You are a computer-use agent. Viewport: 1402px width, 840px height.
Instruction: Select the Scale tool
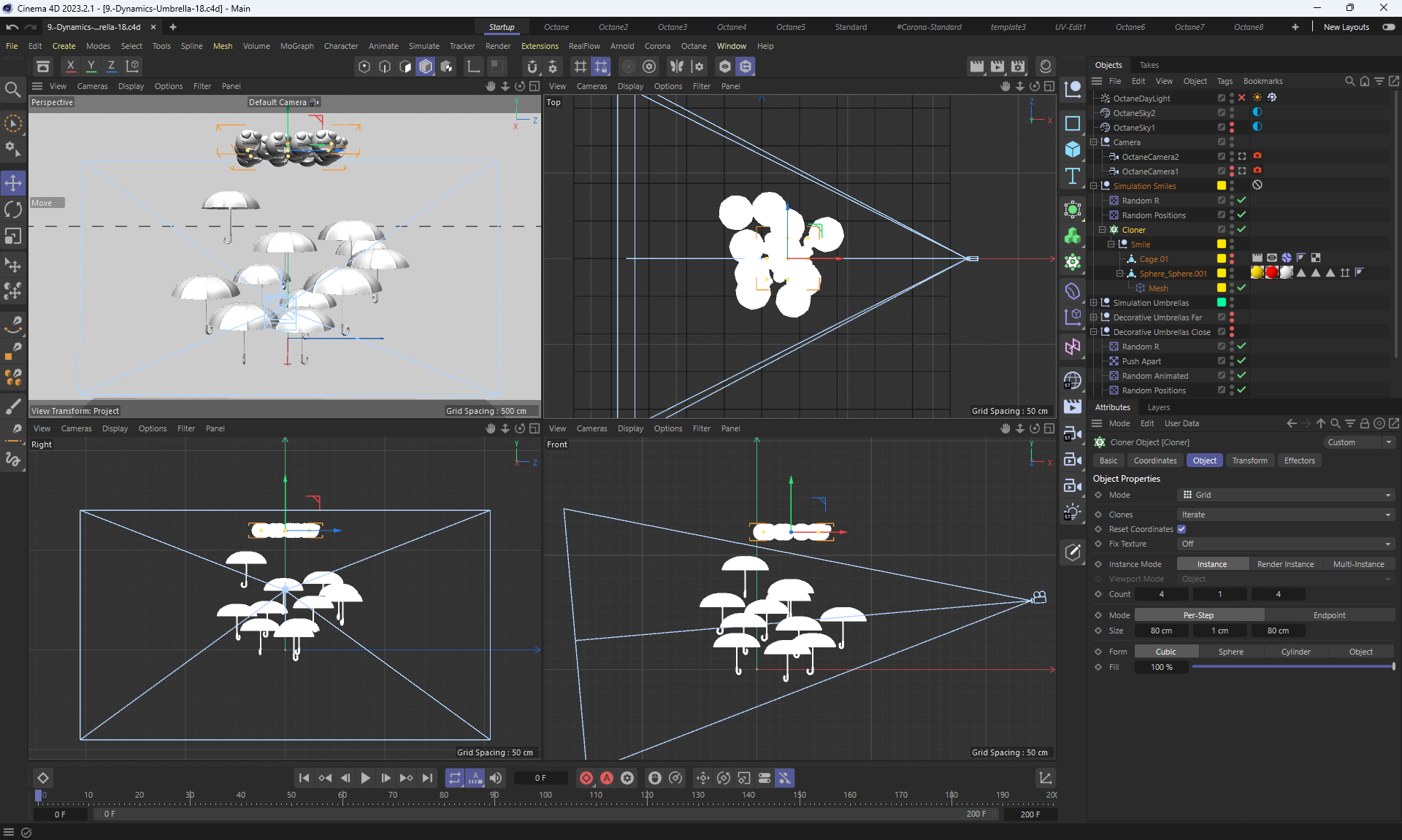point(13,236)
